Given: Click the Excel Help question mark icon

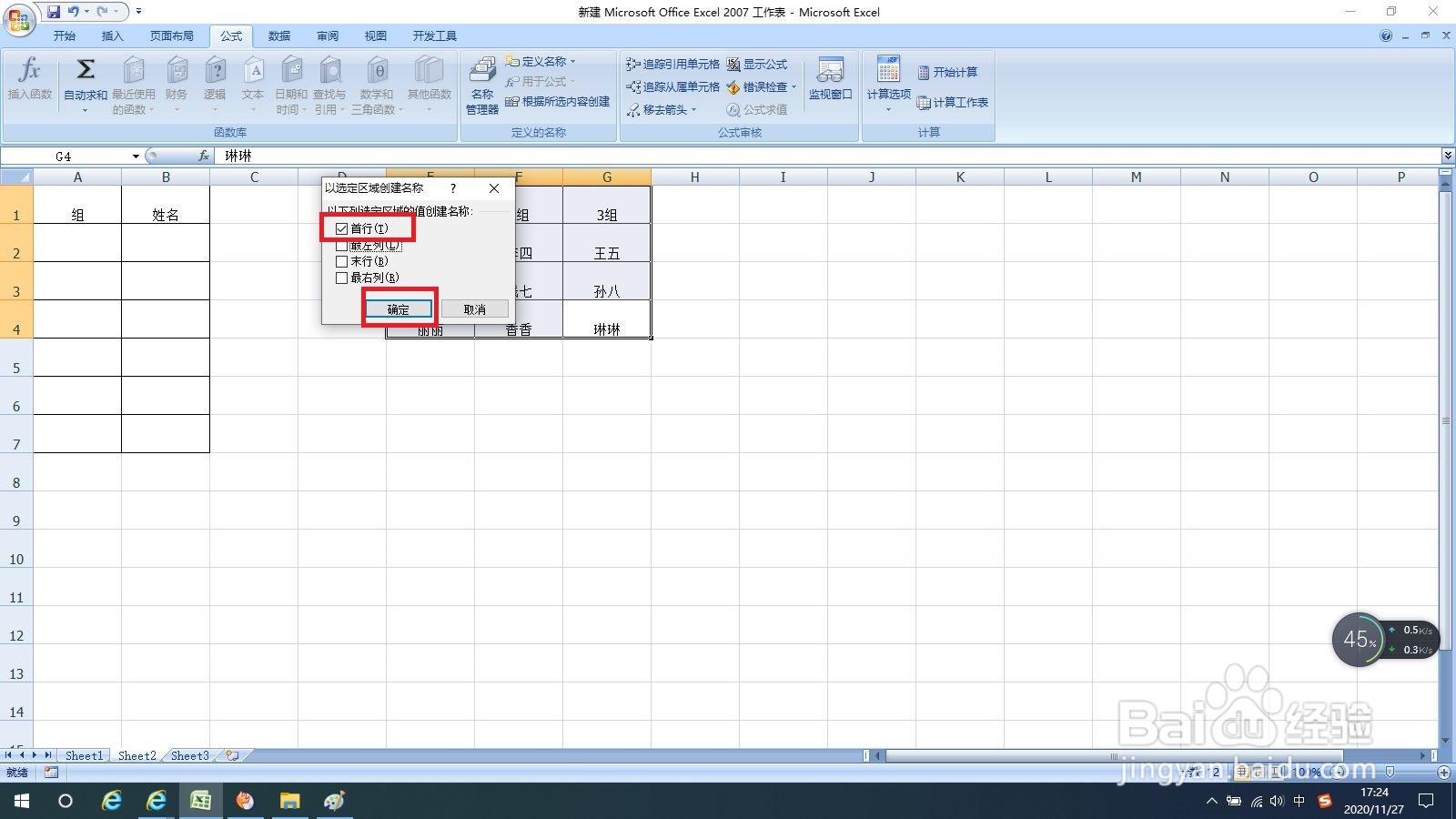Looking at the screenshot, I should coord(1386,35).
